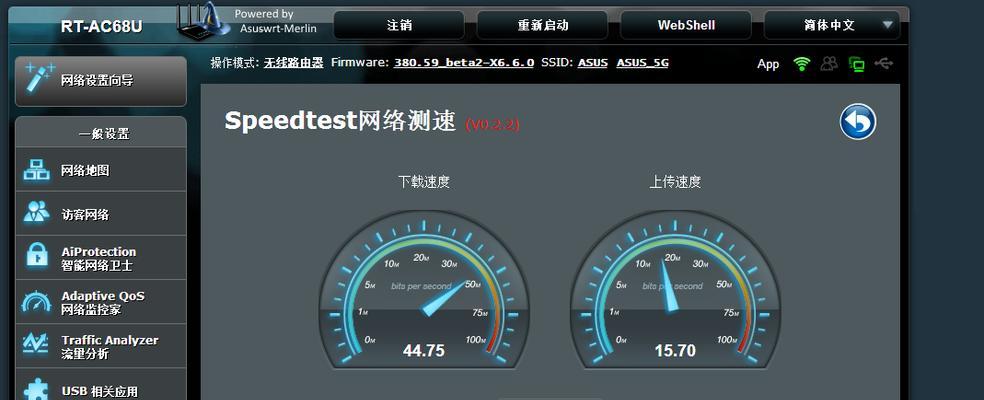Click the blue back arrow icon
This screenshot has width=984, height=400.
858,122
